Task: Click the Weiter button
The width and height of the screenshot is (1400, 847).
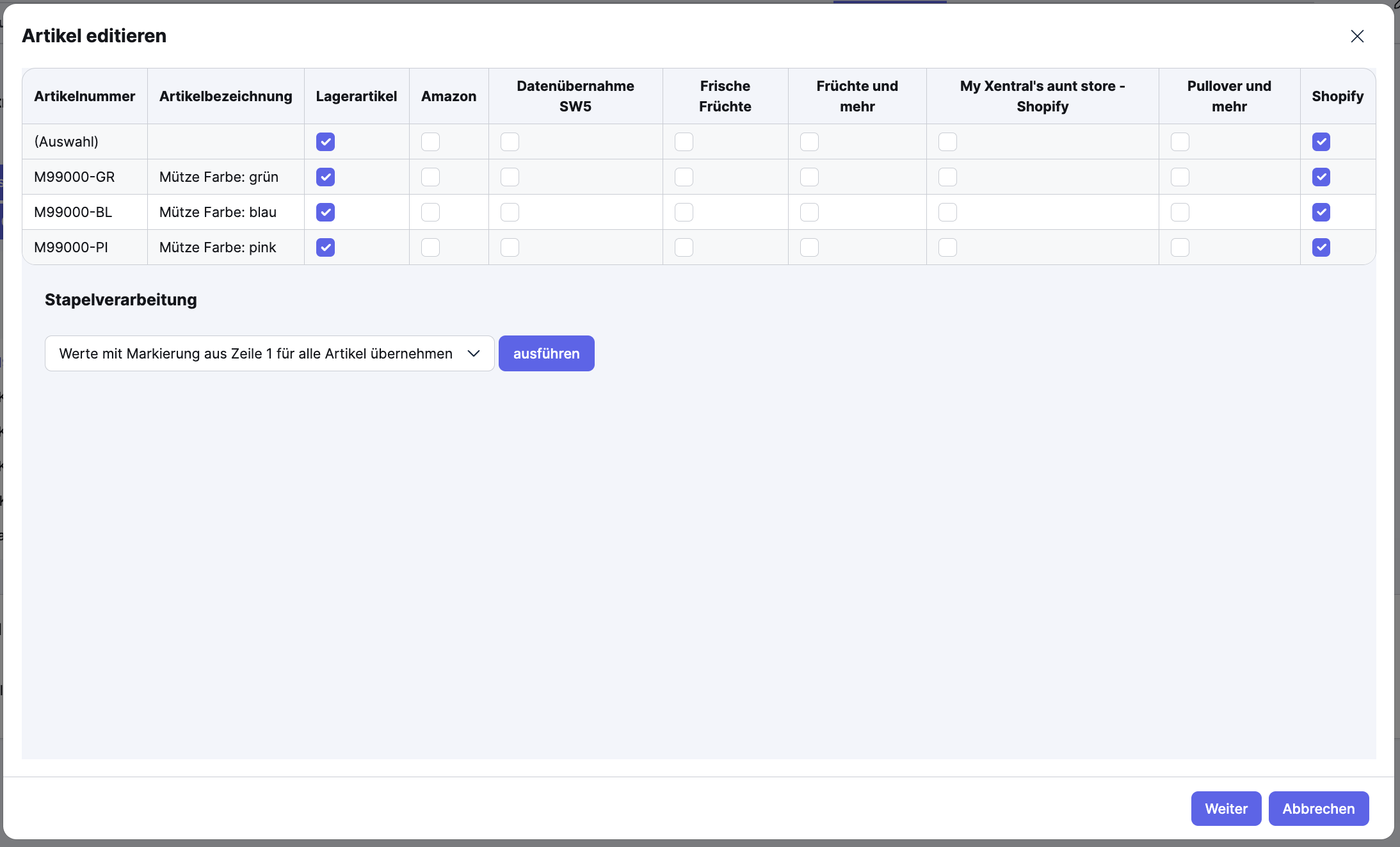Action: 1225,809
